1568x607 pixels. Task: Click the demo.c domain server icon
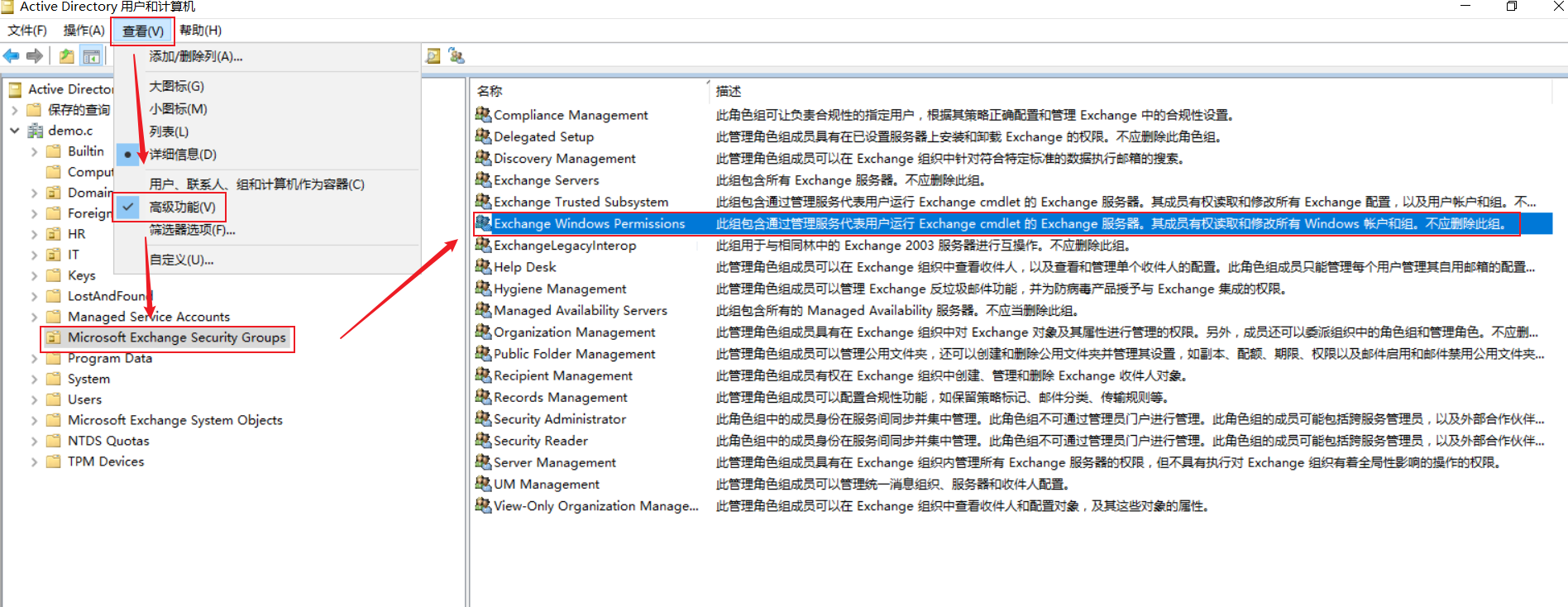click(36, 131)
